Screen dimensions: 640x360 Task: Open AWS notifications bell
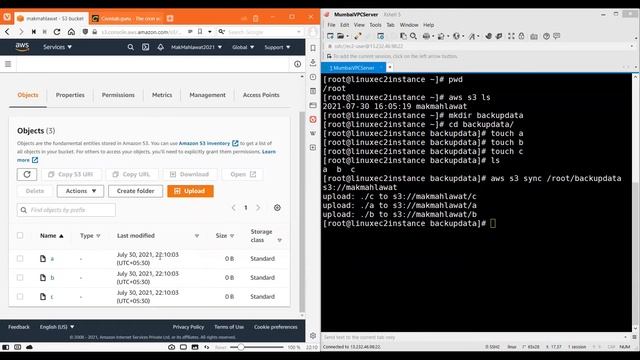(160, 47)
